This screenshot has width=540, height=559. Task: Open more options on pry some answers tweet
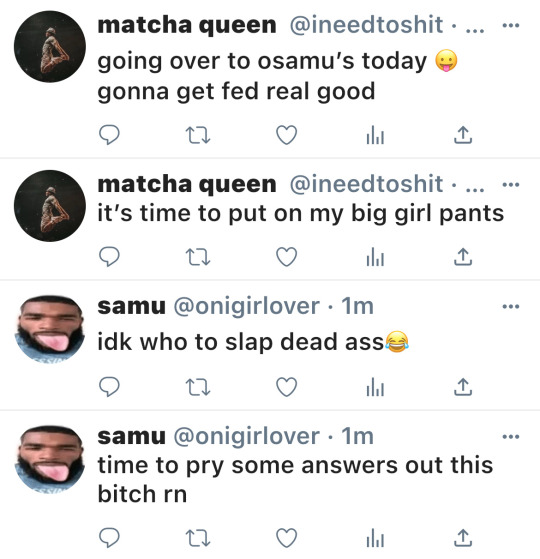click(x=511, y=436)
